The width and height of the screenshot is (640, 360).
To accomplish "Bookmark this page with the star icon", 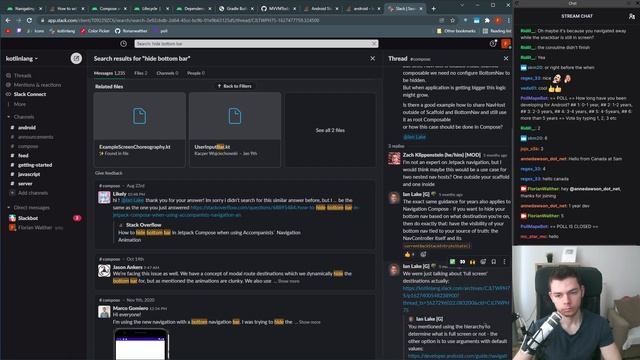I will (x=452, y=20).
